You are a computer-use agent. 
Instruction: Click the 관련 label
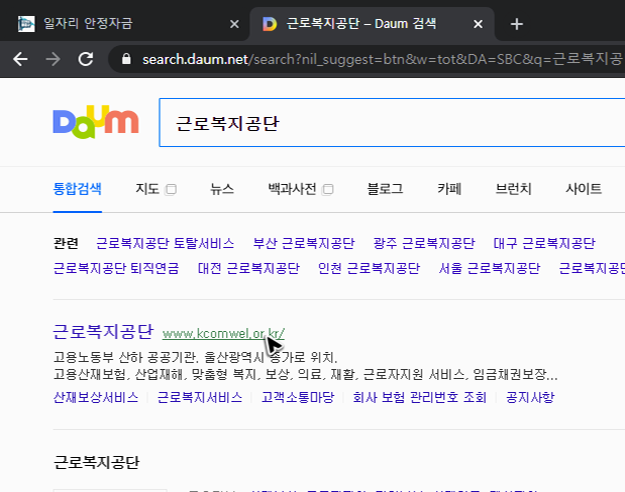click(x=66, y=243)
